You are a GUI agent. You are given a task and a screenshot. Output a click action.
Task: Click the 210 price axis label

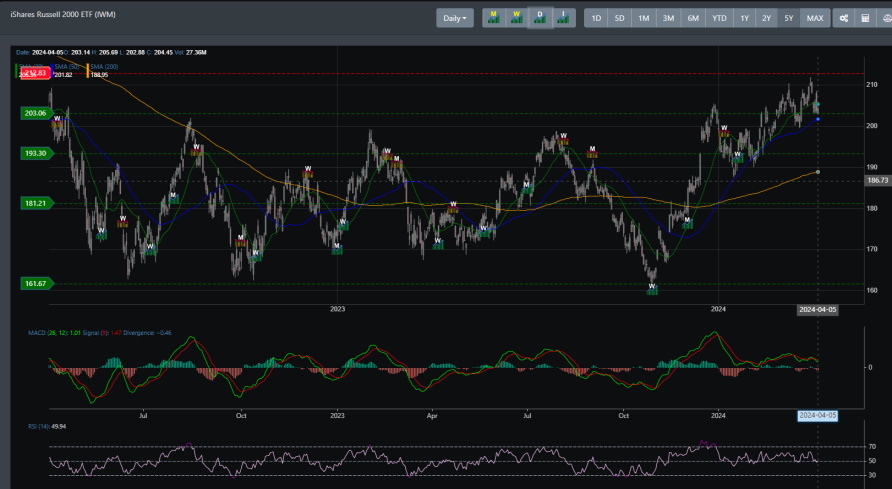872,85
